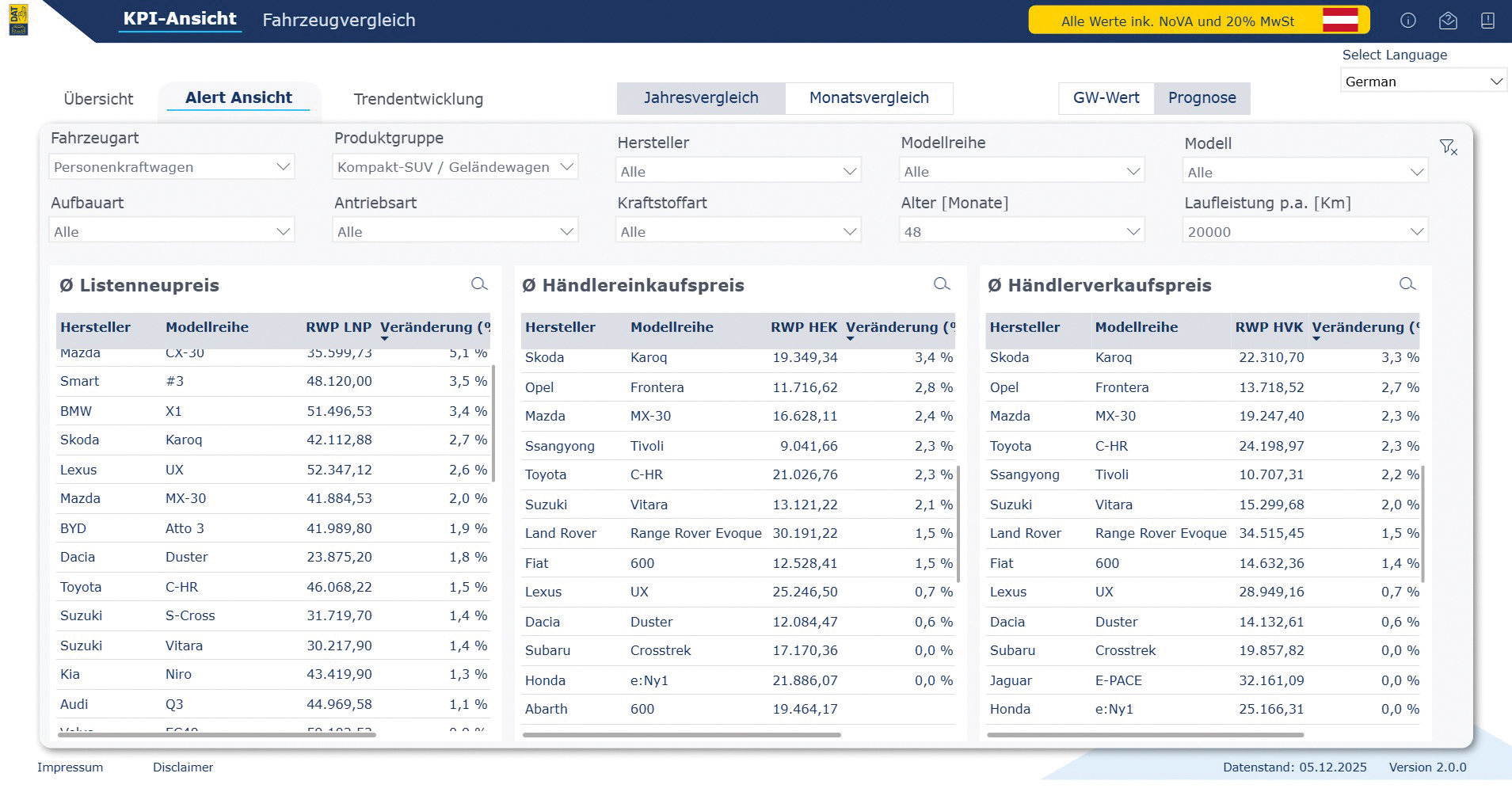
Task: Toggle the value view to GW-Wert
Action: 1106,98
